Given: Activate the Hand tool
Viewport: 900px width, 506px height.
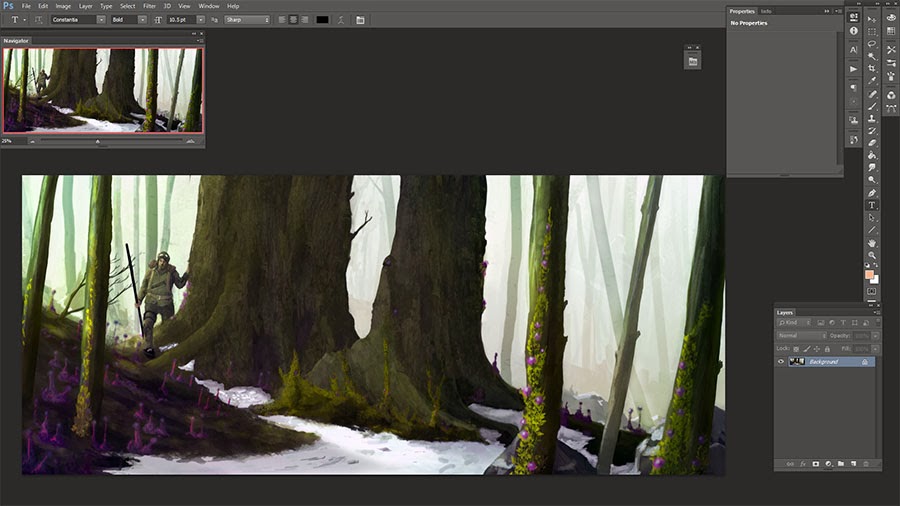Looking at the screenshot, I should point(872,243).
